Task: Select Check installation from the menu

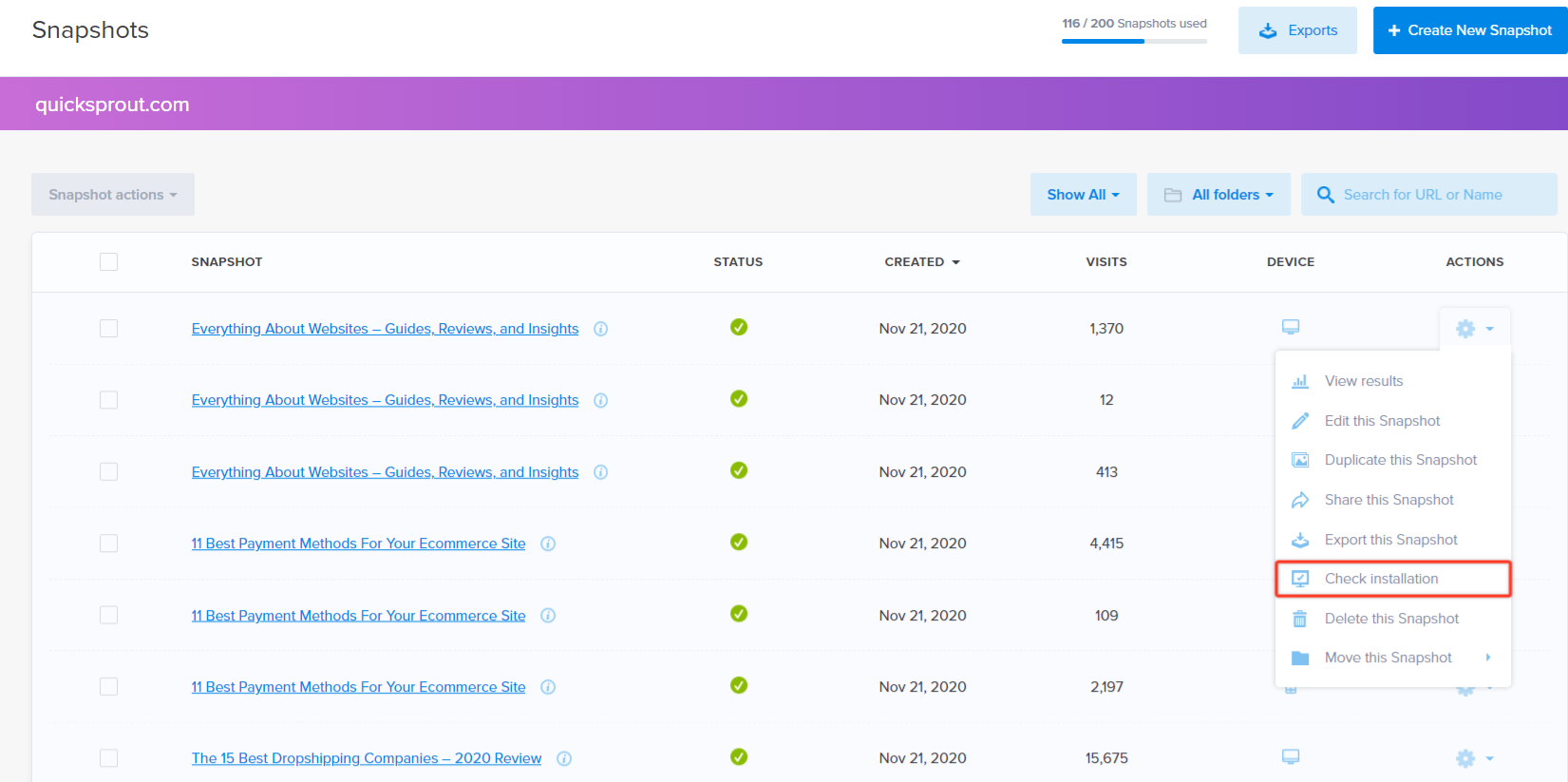Action: click(1392, 579)
